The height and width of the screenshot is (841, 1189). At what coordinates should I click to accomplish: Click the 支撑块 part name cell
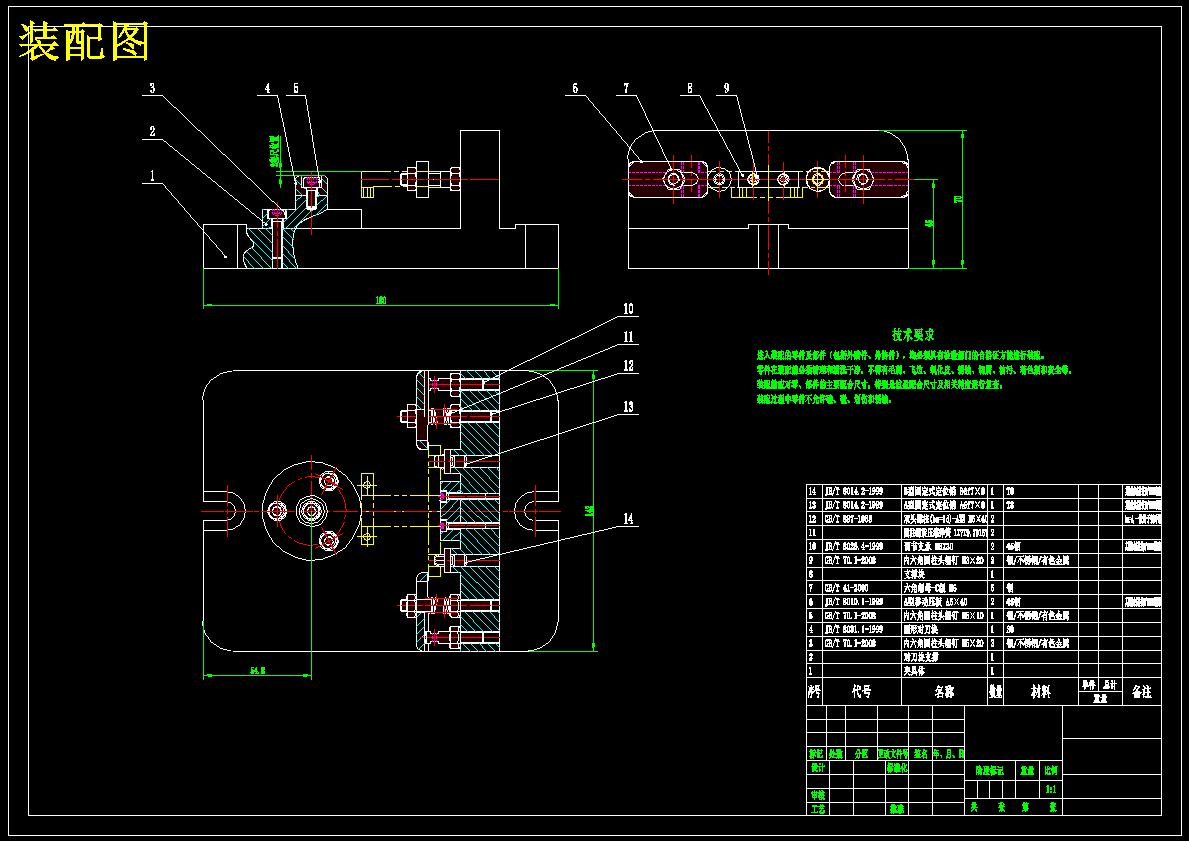pyautogui.click(x=914, y=574)
